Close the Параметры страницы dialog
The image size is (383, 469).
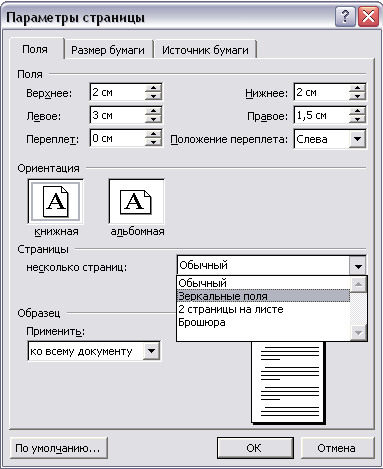368,17
